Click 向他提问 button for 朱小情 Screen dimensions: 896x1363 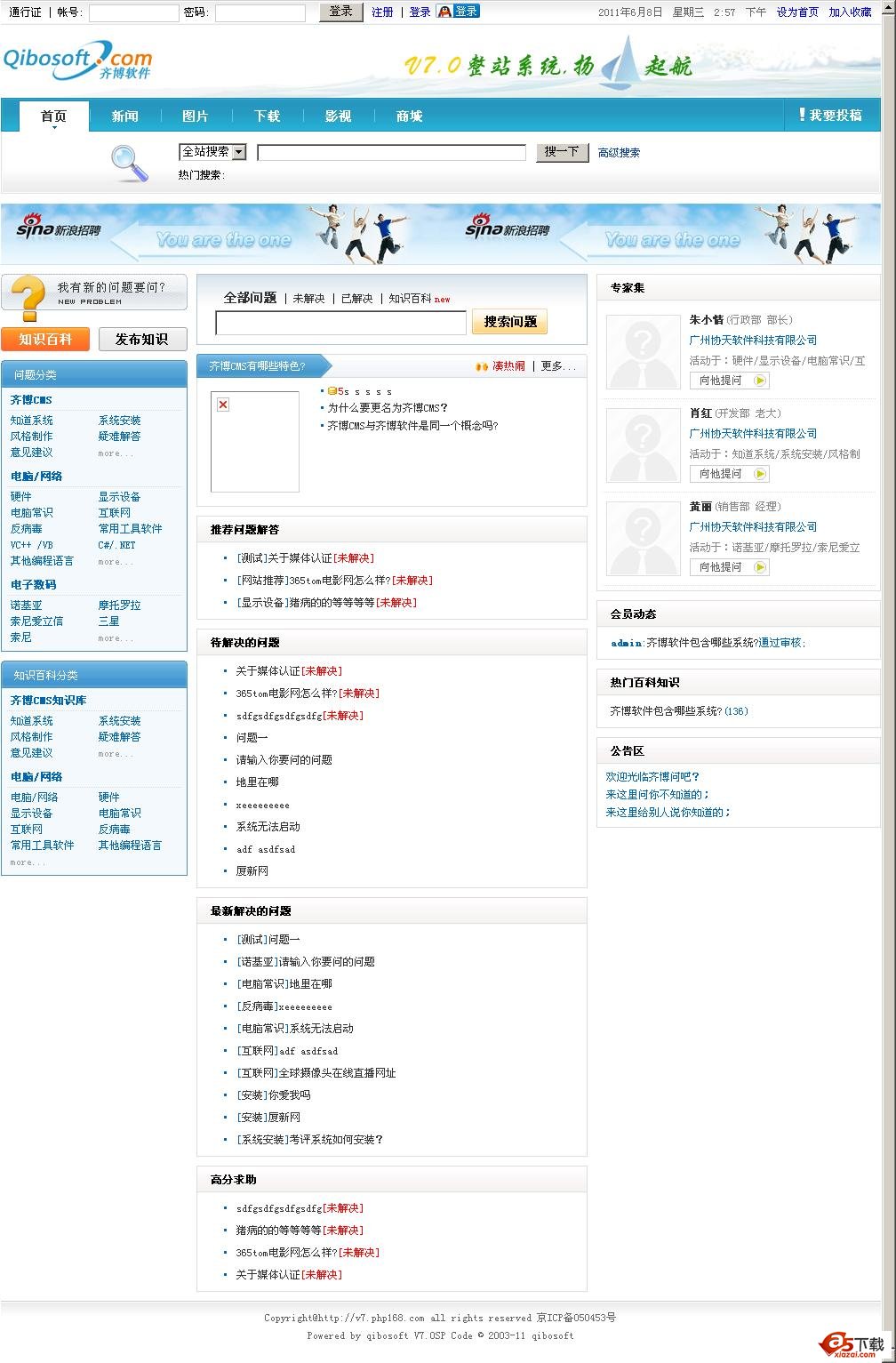(730, 381)
